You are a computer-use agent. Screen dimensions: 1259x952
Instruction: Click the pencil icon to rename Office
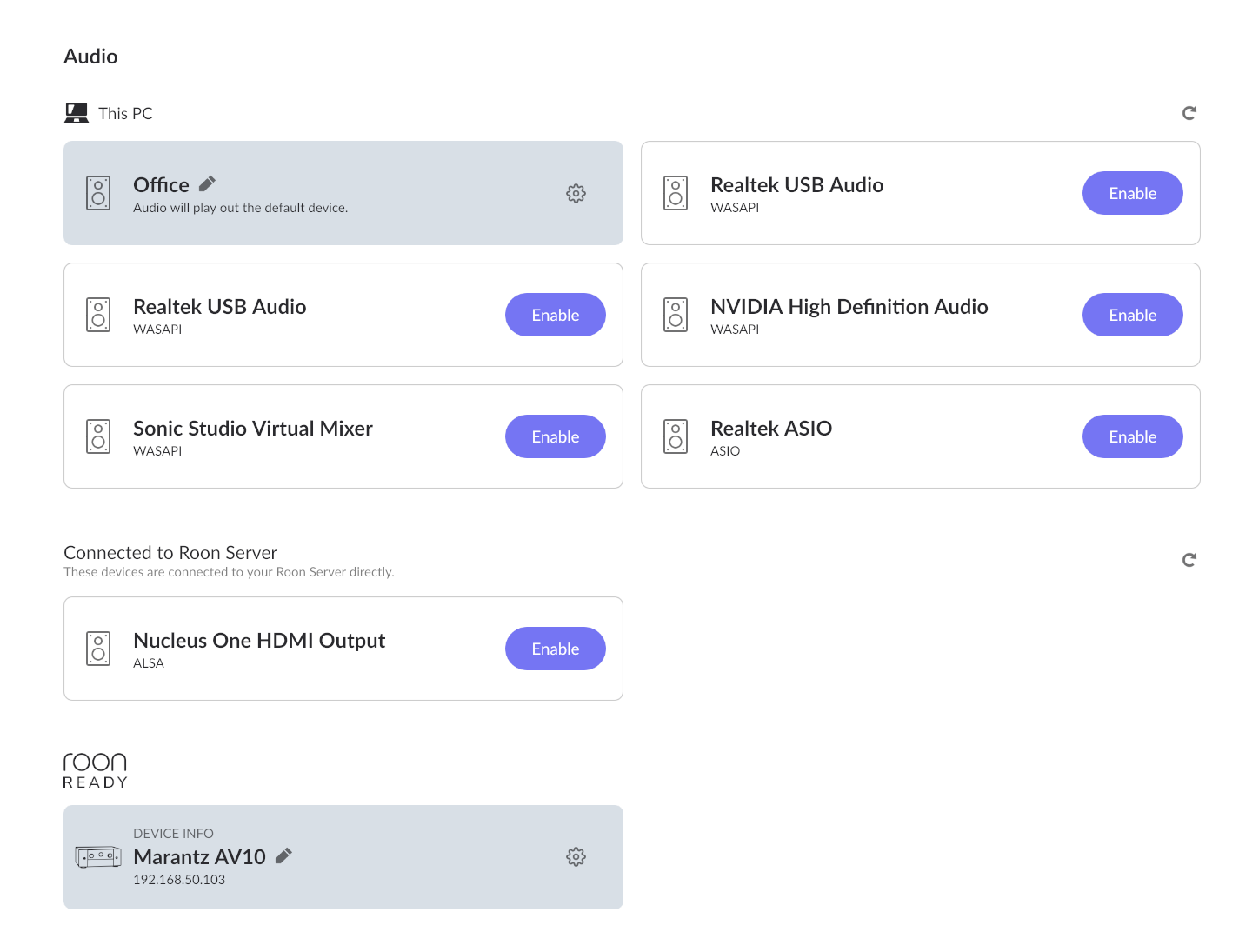(207, 184)
